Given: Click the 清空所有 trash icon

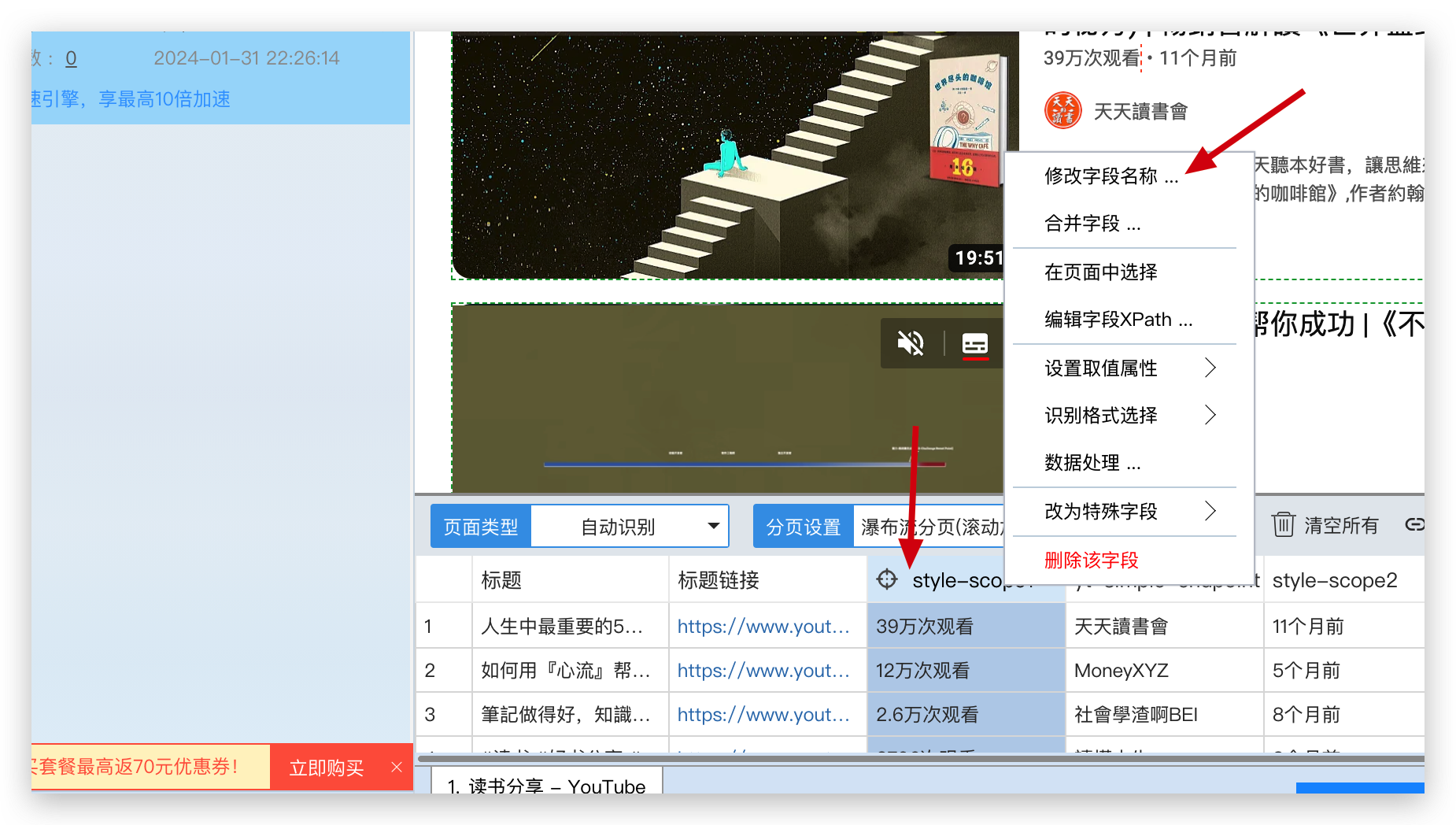Looking at the screenshot, I should (x=1283, y=524).
